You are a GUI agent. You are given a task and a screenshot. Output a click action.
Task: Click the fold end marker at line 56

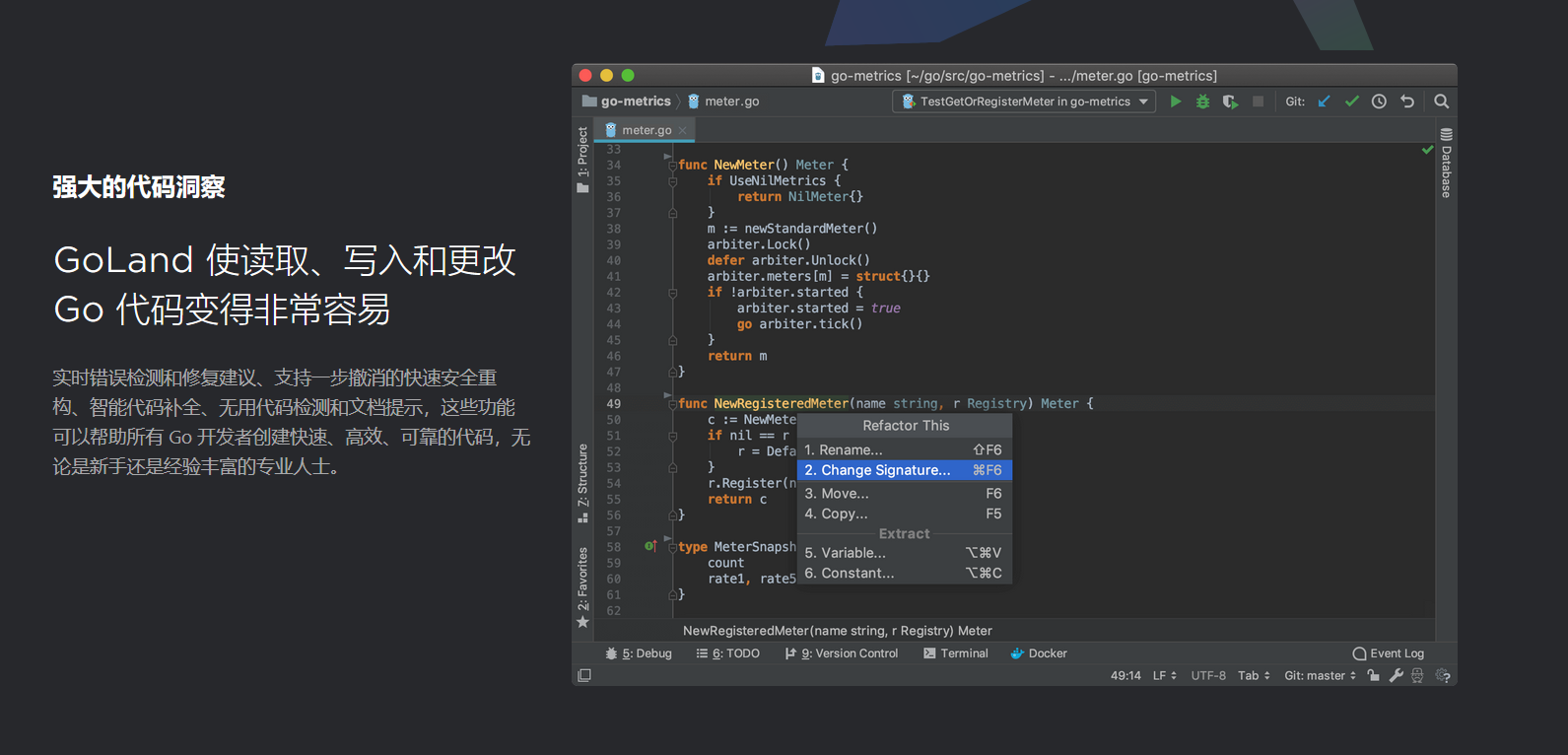(x=672, y=515)
